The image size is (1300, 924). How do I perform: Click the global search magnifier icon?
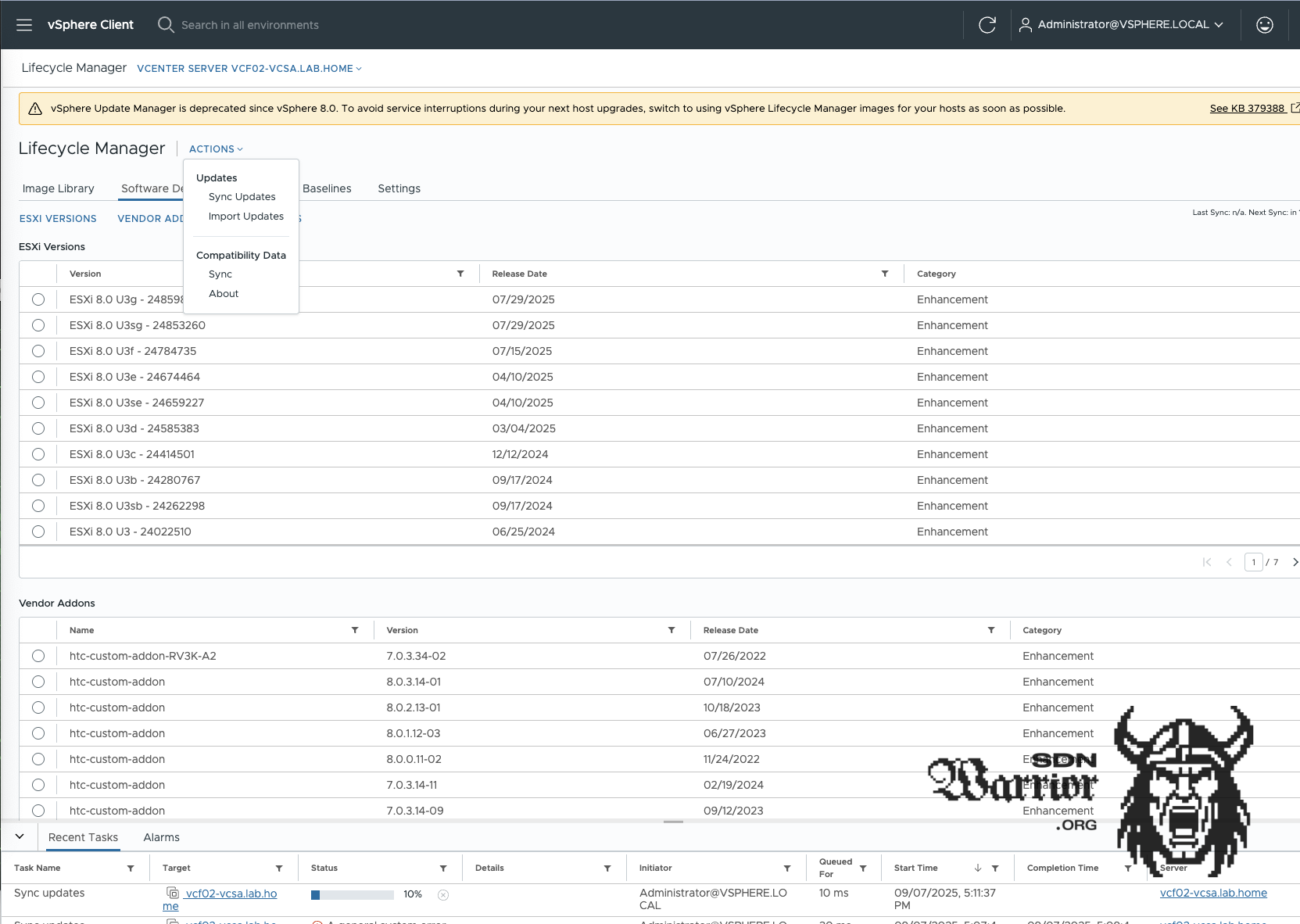pos(166,25)
